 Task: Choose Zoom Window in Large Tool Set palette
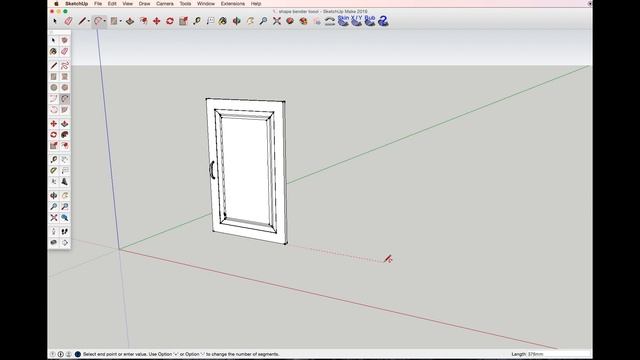click(x=64, y=207)
